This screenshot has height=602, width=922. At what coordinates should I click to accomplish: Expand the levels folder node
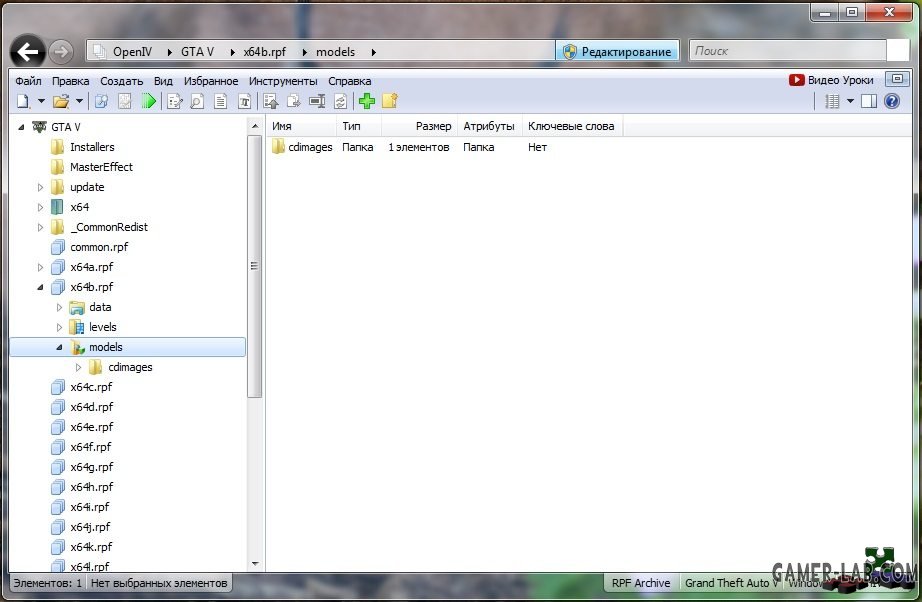[59, 327]
